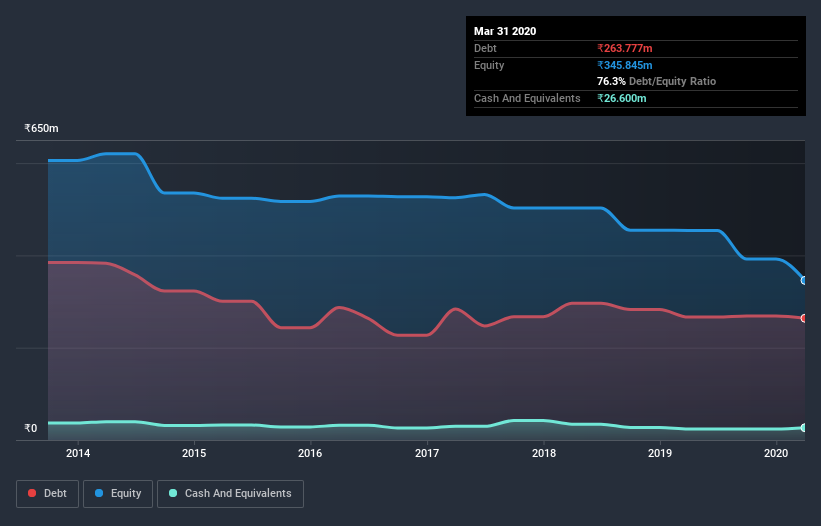Click the 76.3% Debt/Equity Ratio text
The image size is (821, 526).
(656, 81)
